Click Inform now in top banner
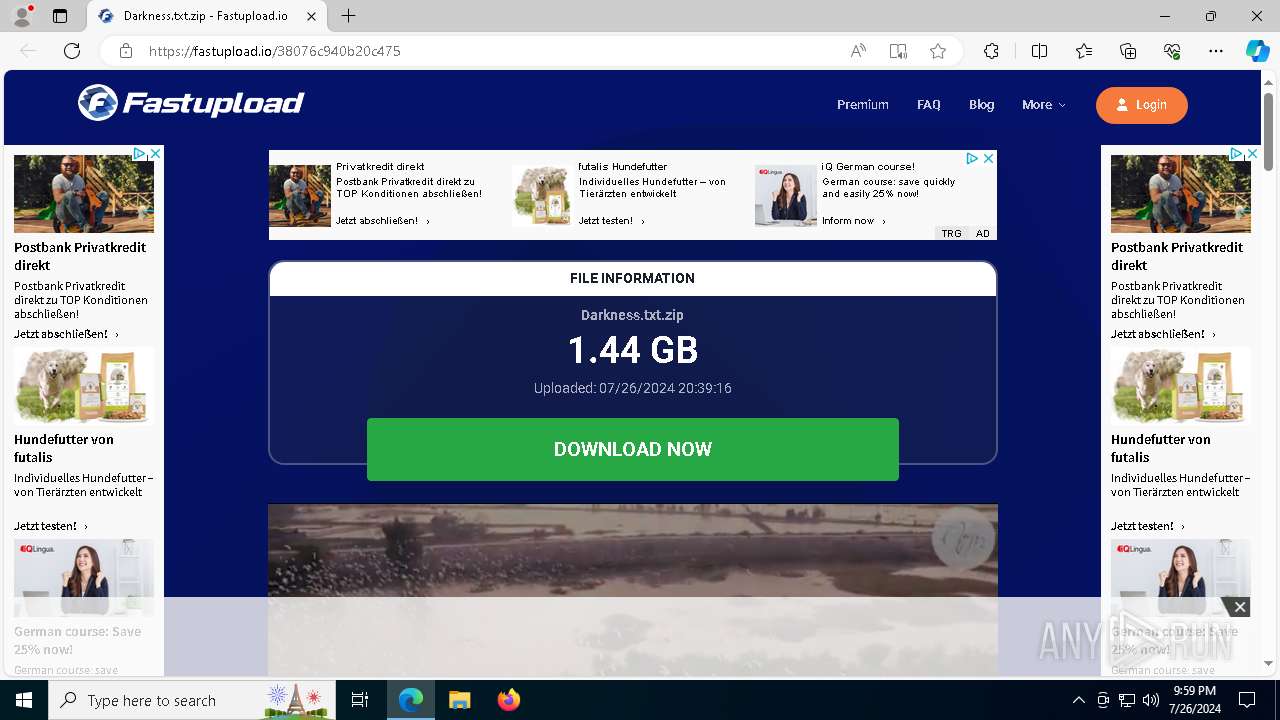 (853, 221)
